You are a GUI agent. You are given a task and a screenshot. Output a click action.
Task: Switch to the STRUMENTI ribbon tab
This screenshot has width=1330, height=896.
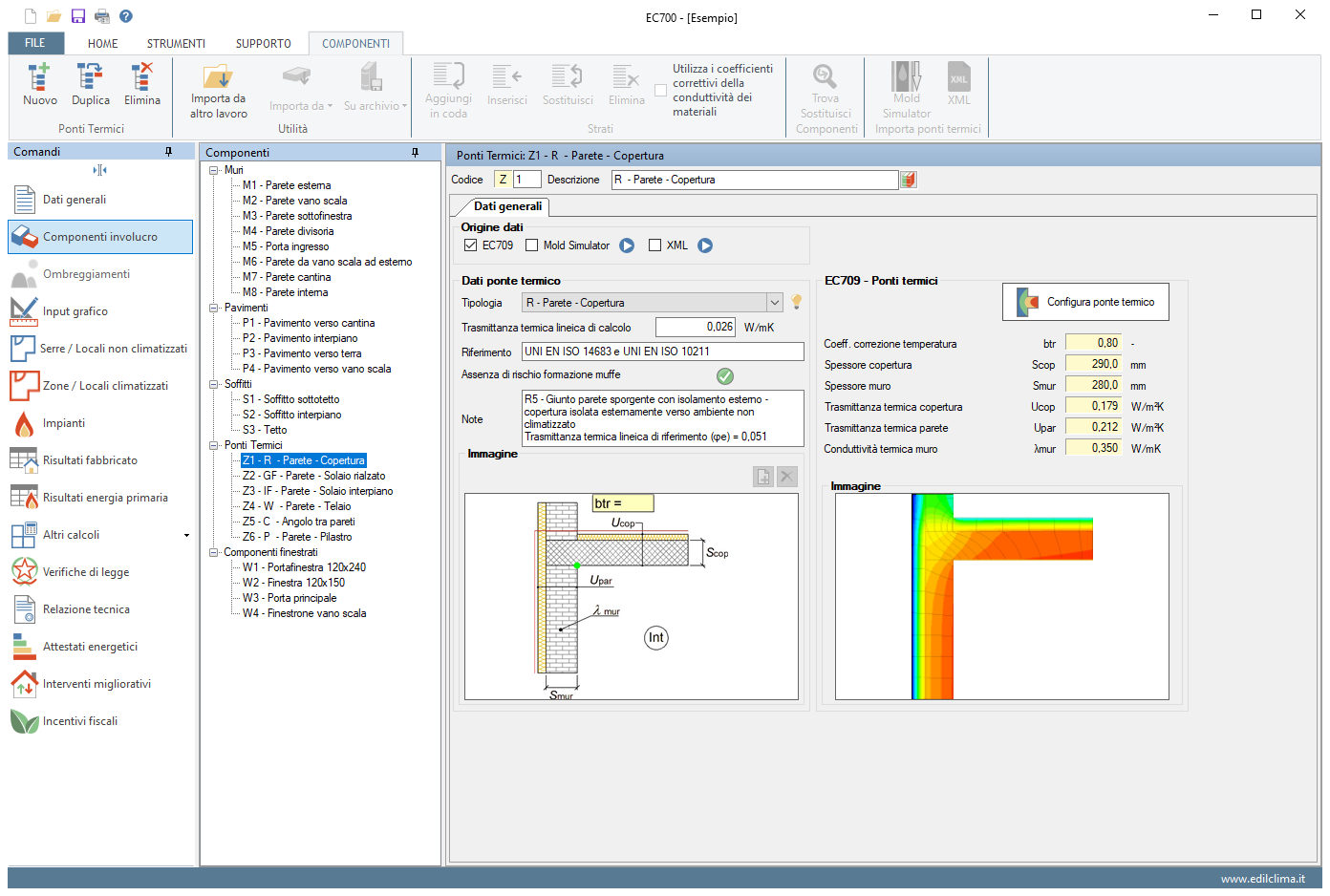[x=176, y=44]
